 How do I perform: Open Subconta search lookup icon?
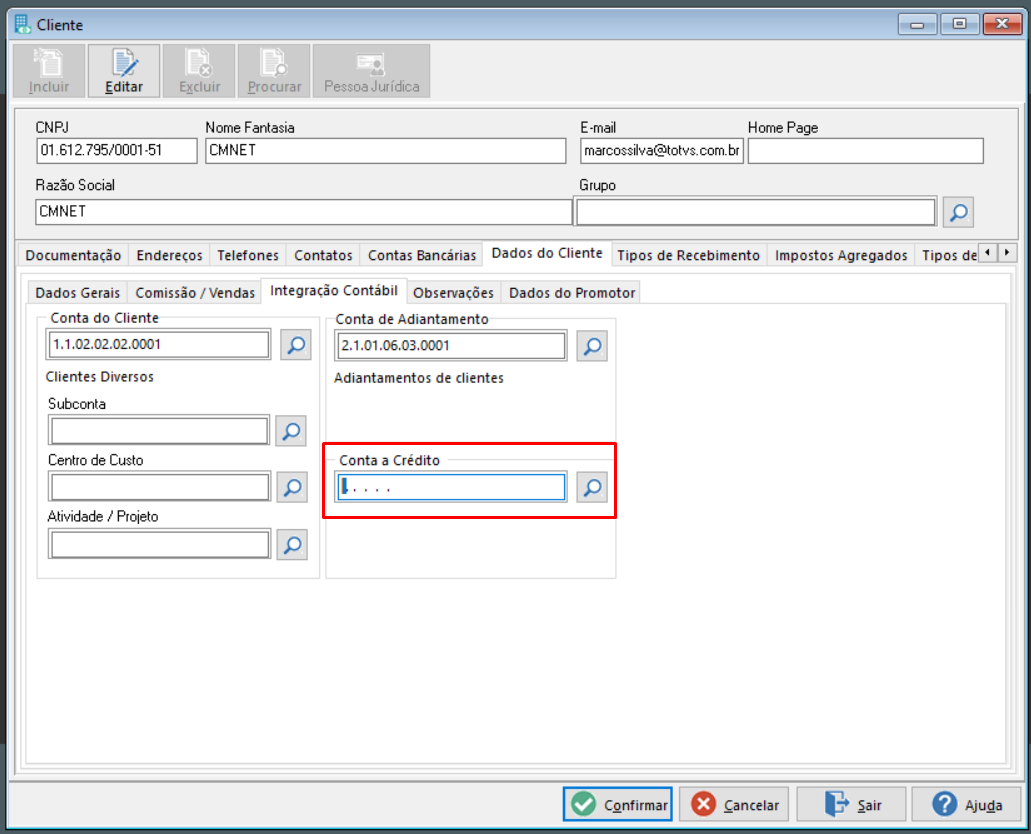291,431
